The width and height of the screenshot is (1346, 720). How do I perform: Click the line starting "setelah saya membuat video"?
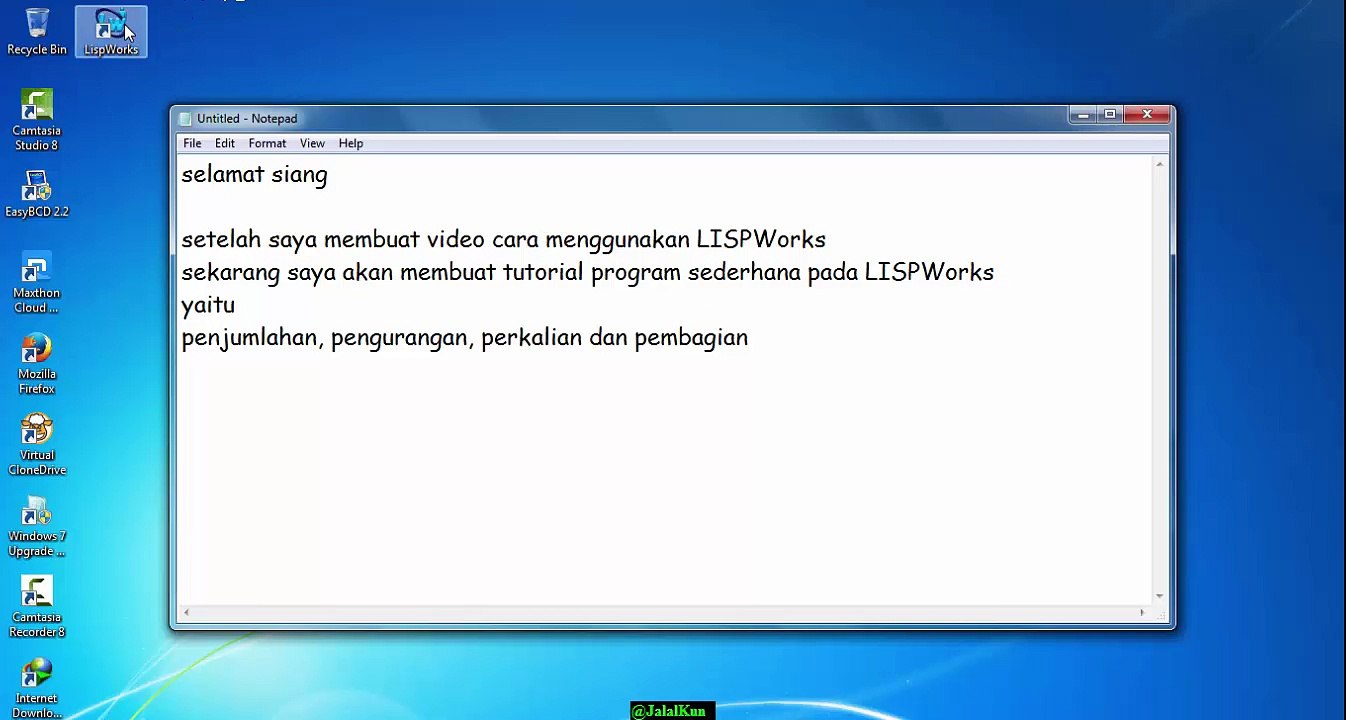click(503, 240)
